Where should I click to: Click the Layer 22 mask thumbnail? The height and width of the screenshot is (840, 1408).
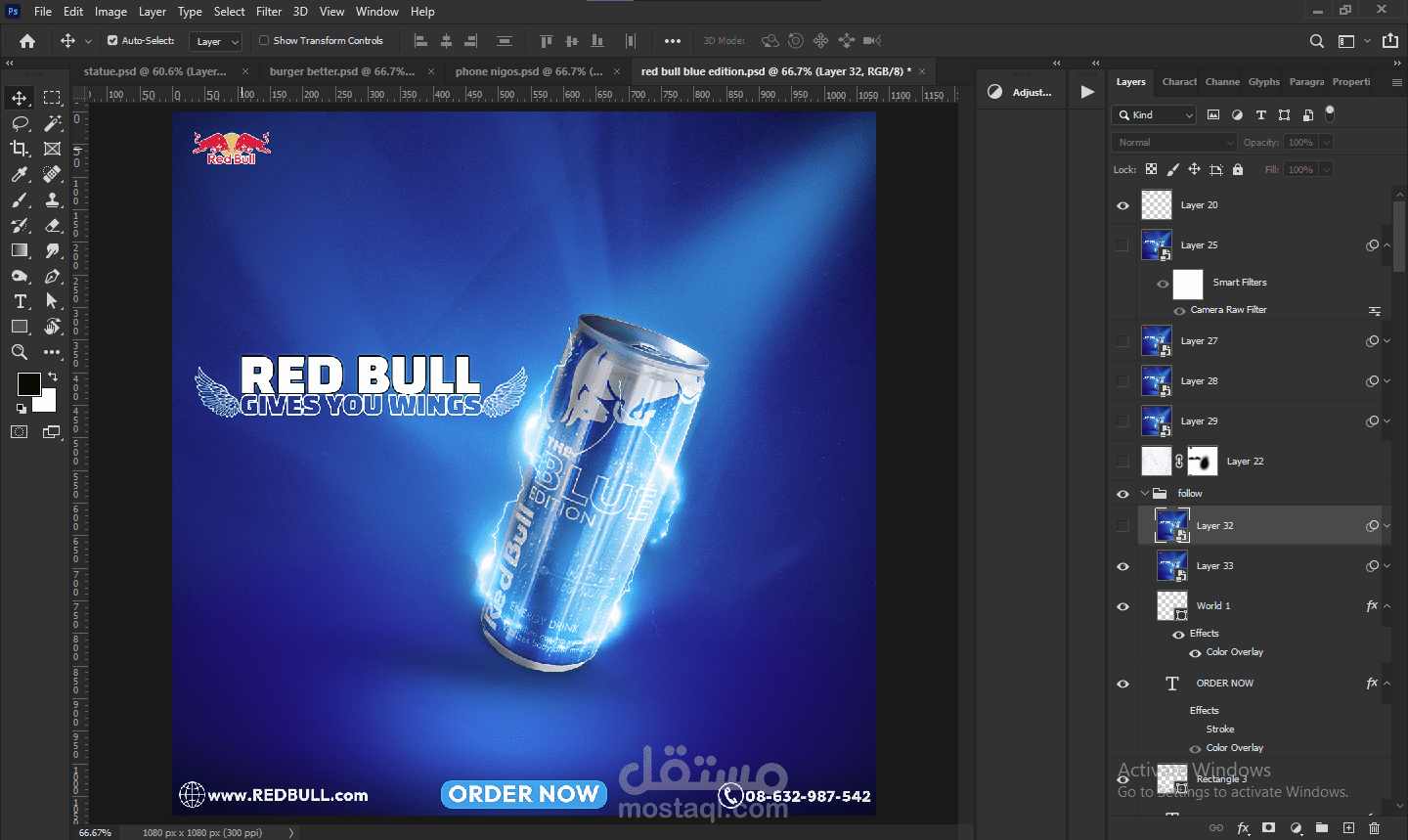tap(1203, 462)
